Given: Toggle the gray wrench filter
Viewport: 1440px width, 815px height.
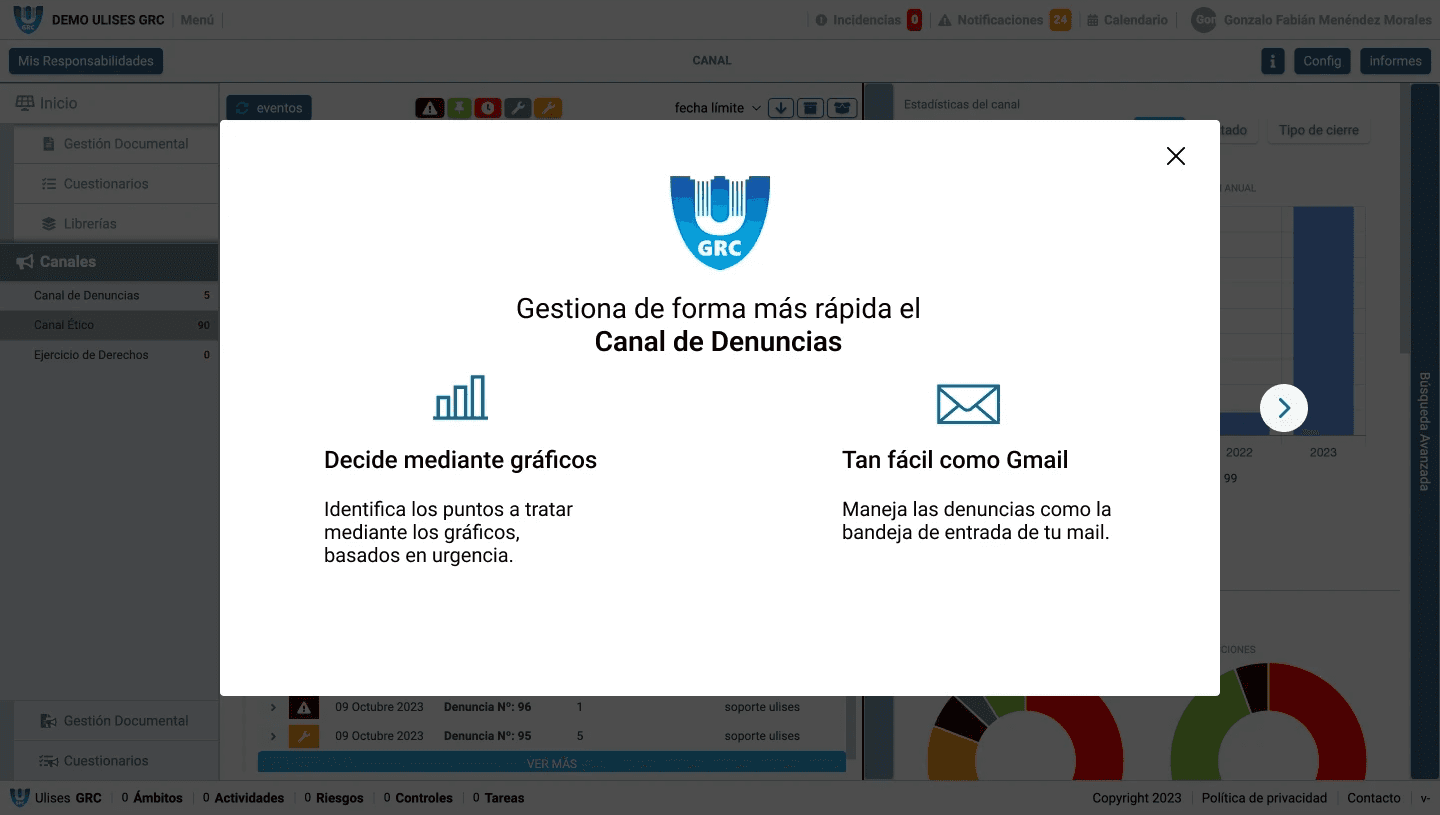Looking at the screenshot, I should tap(517, 108).
